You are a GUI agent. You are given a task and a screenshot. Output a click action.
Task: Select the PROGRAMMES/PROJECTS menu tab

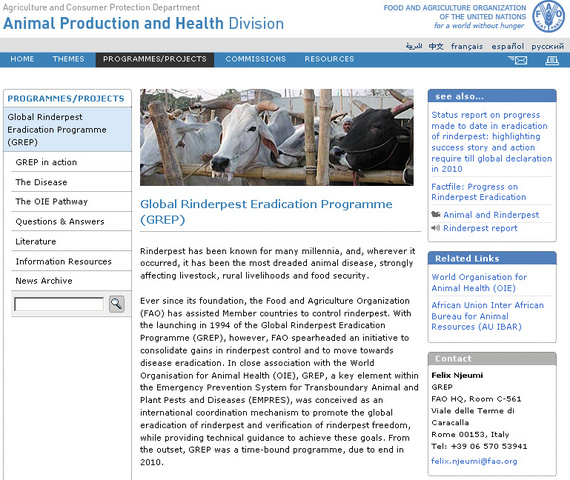[155, 60]
